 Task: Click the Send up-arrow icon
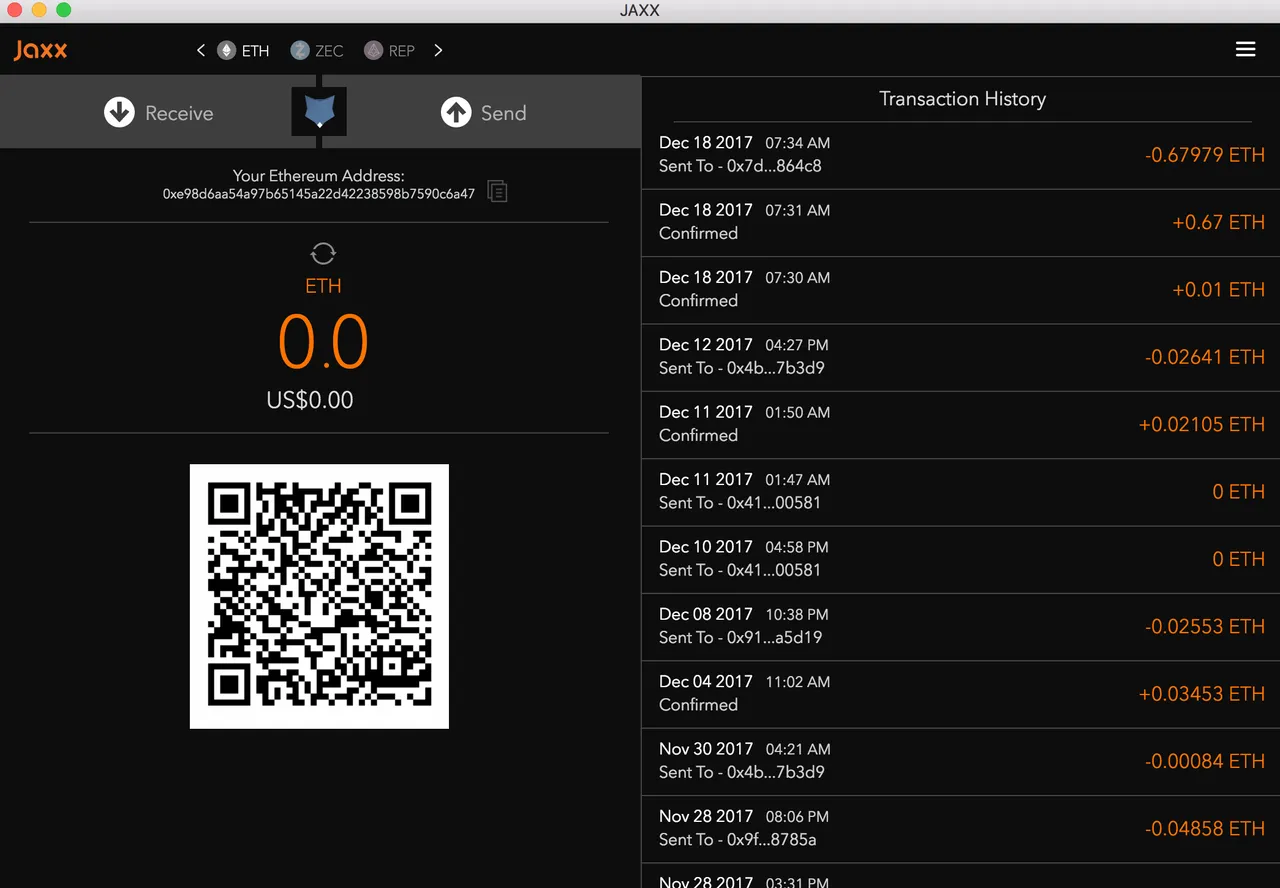tap(456, 112)
